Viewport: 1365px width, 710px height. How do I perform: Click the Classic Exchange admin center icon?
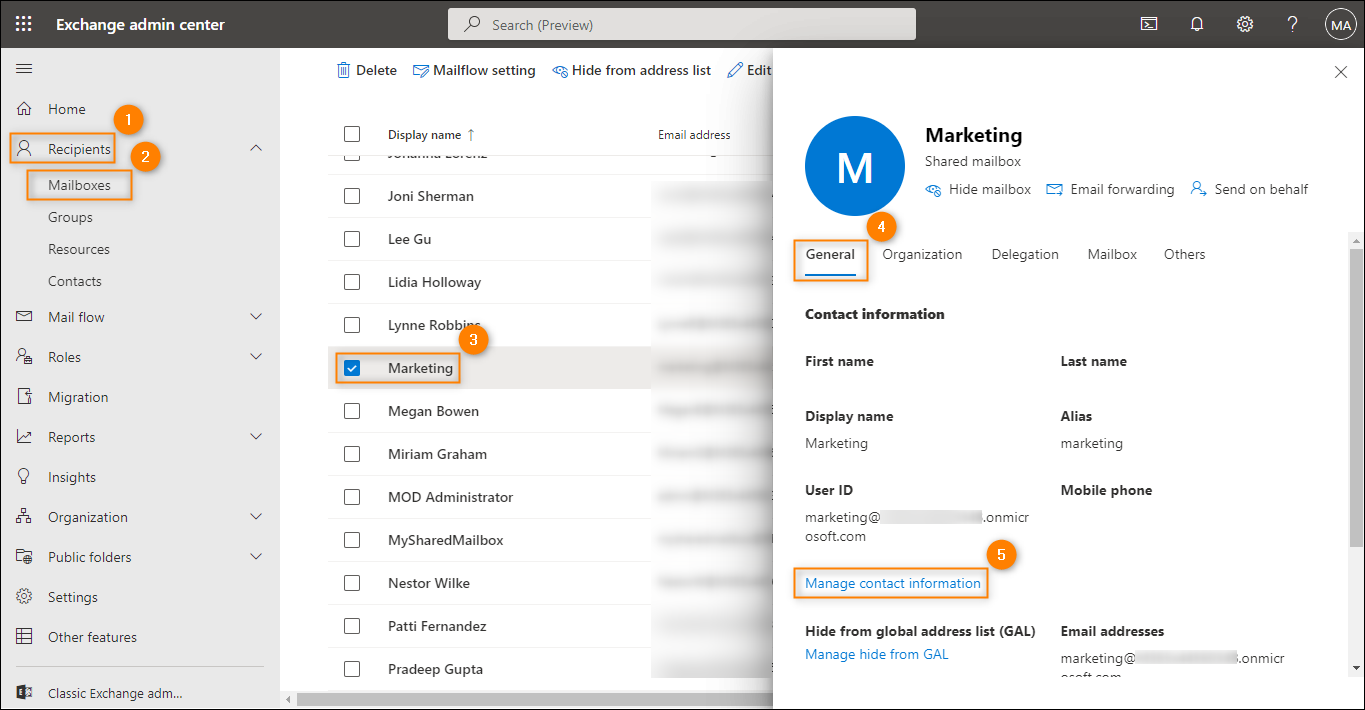(x=25, y=693)
